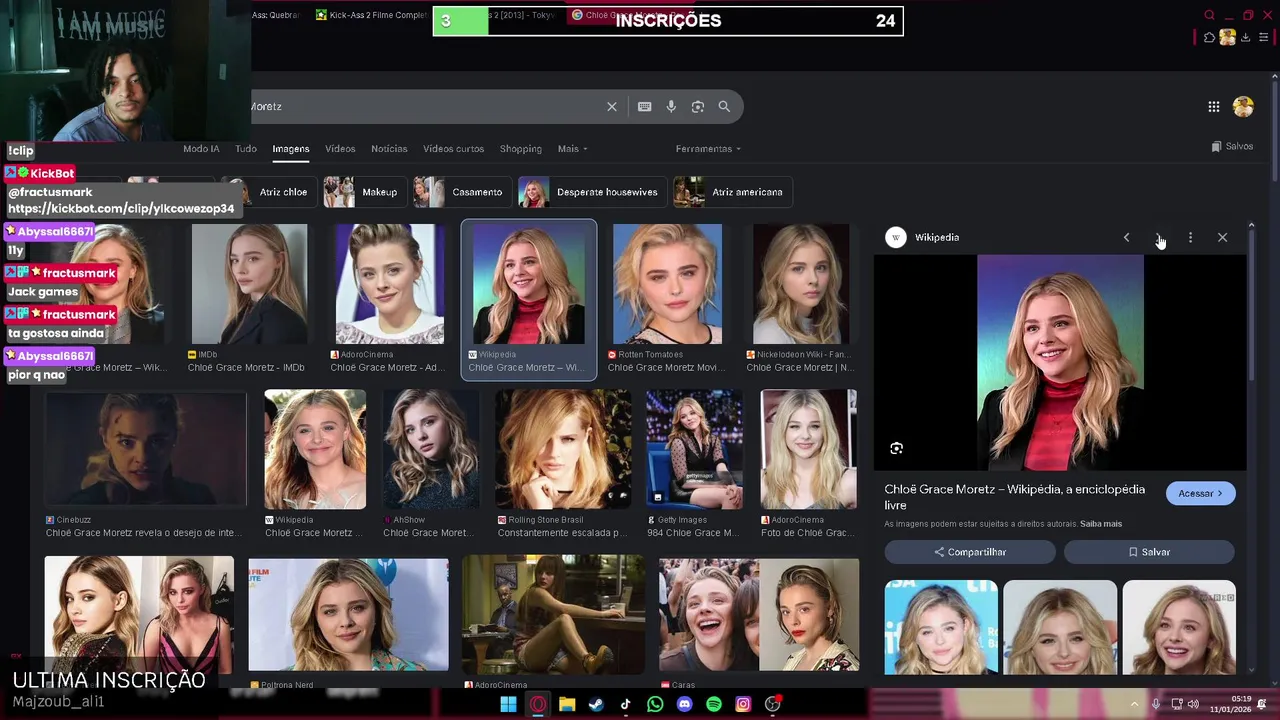
Task: Clear the search box with the X icon
Action: pos(612,107)
